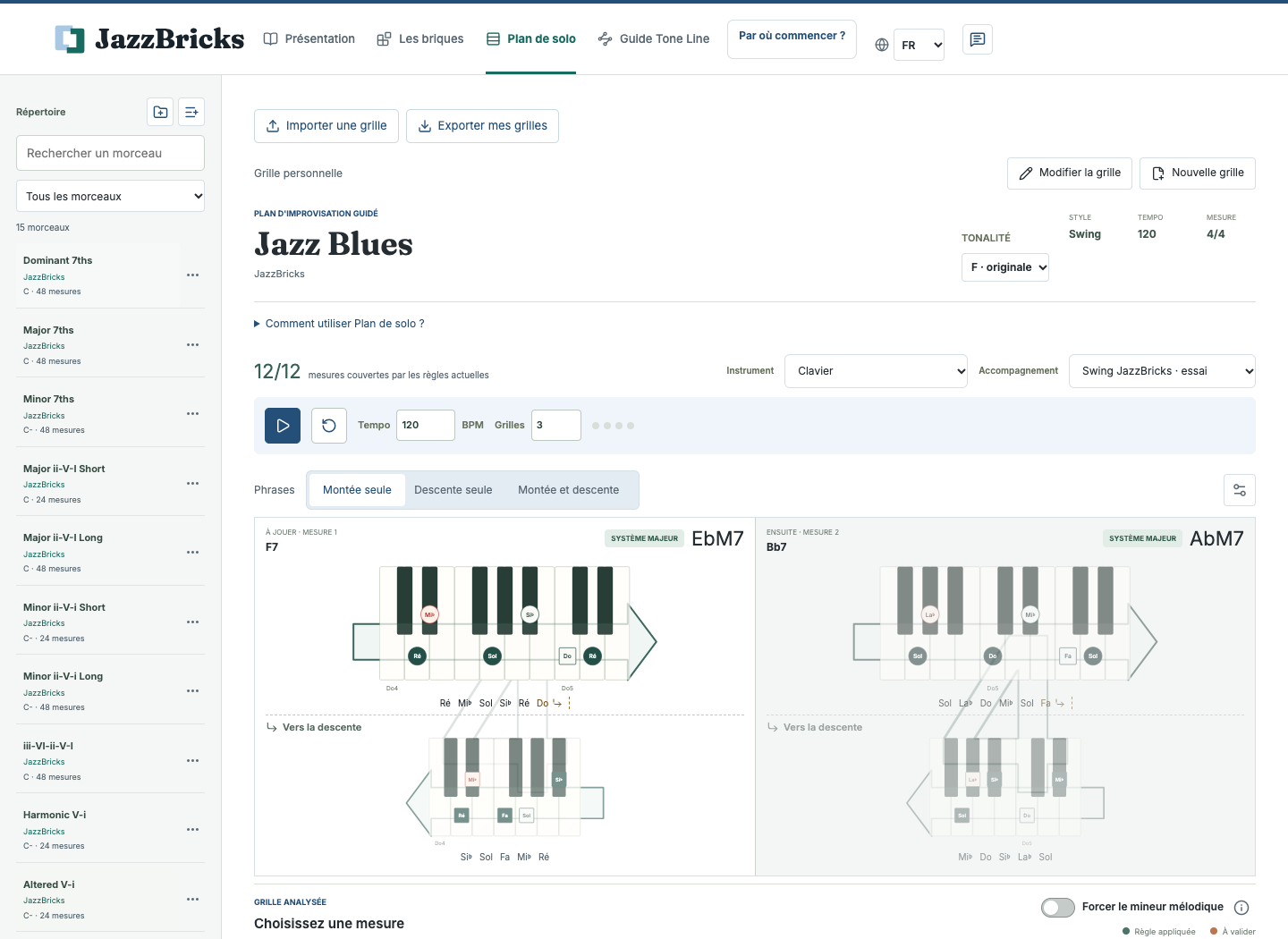1288x939 pixels.
Task: Click Modifier la grille button
Action: [x=1070, y=173]
